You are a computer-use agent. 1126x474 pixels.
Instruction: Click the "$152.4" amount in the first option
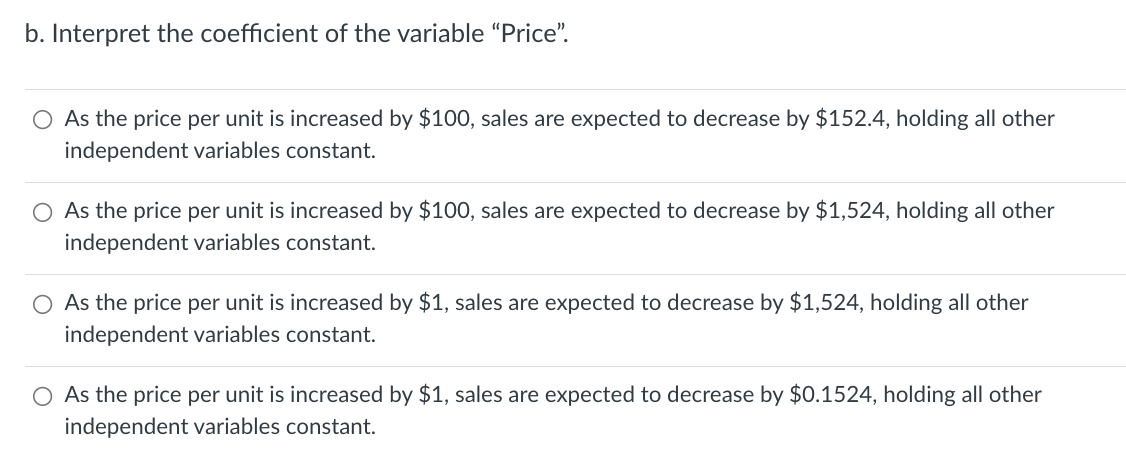(849, 119)
